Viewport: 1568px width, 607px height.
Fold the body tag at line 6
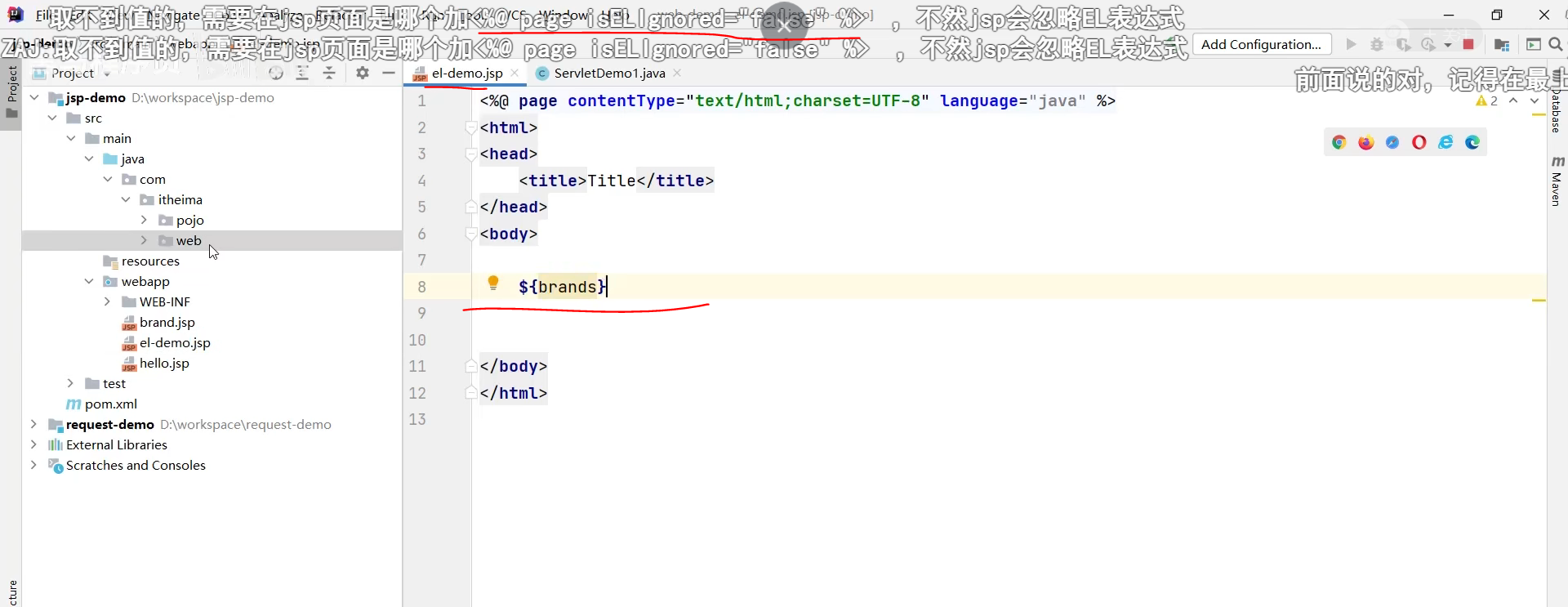471,234
